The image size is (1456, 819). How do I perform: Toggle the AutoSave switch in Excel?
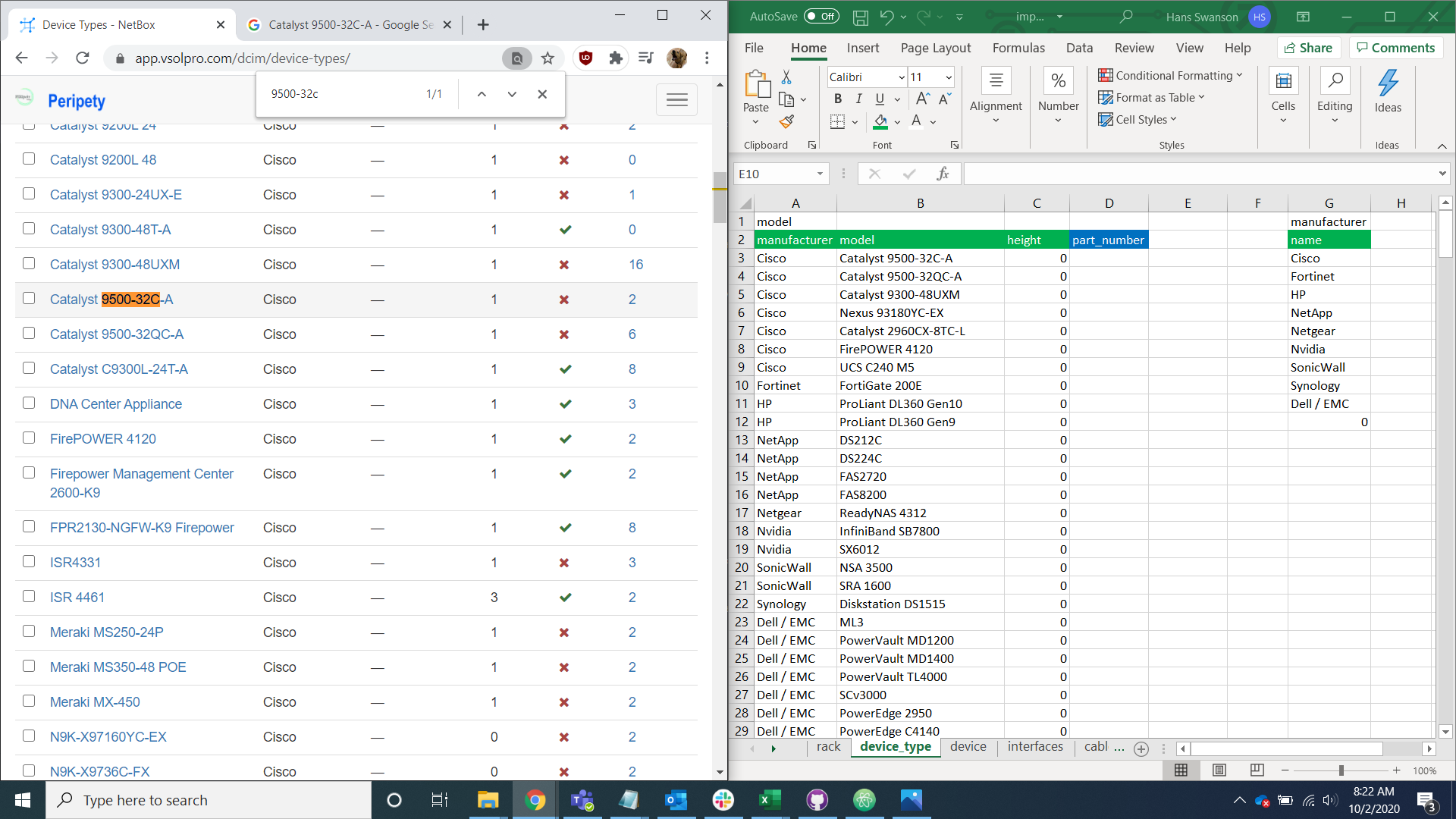coord(821,17)
